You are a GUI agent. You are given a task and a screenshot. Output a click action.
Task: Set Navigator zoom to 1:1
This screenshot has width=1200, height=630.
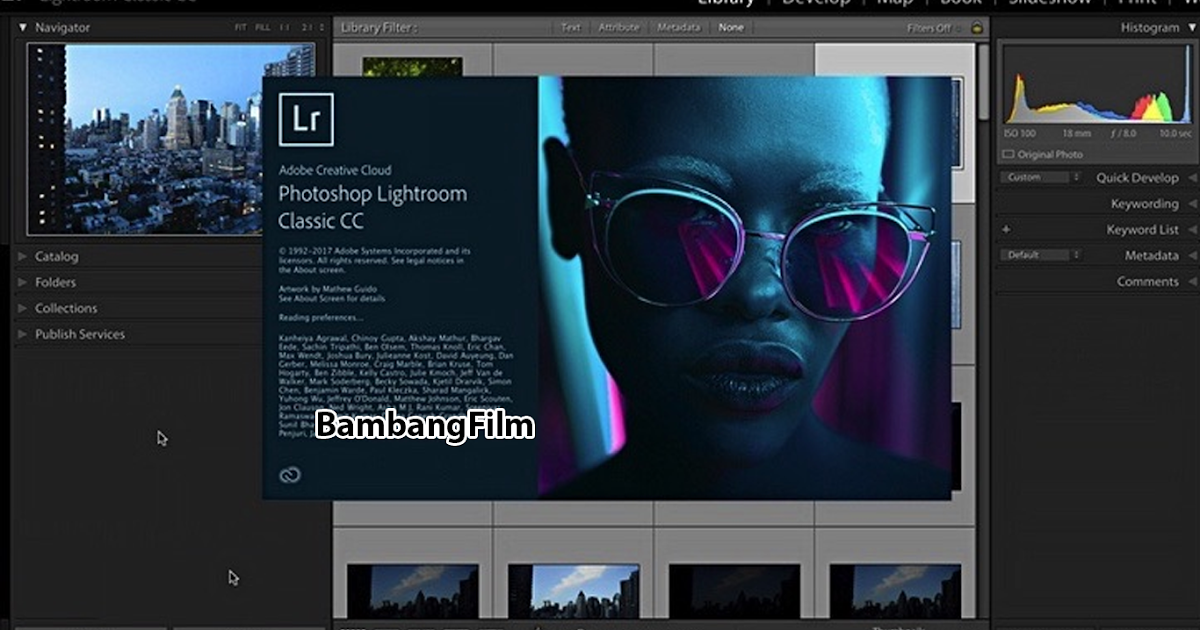(284, 28)
